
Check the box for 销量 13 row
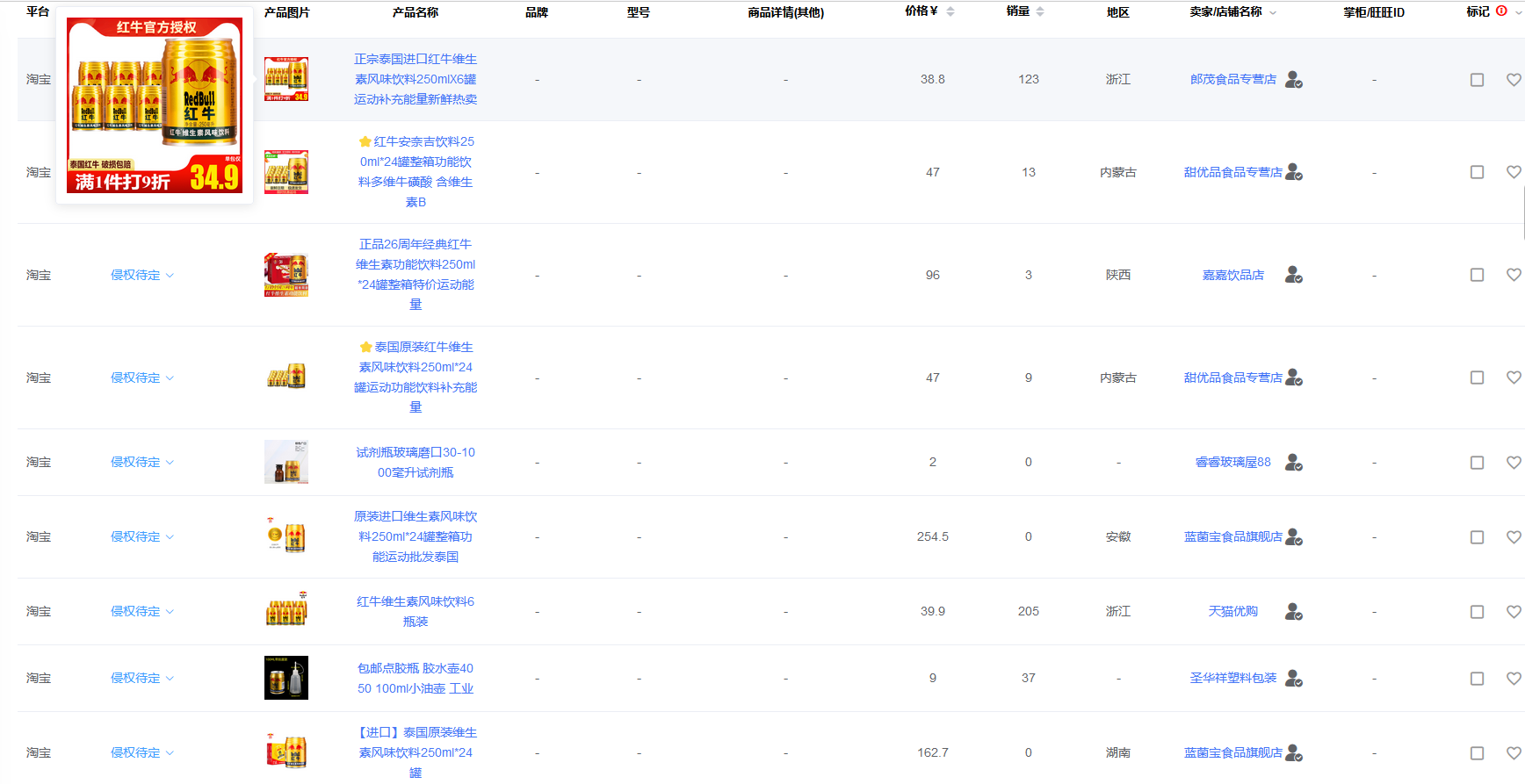1478,172
